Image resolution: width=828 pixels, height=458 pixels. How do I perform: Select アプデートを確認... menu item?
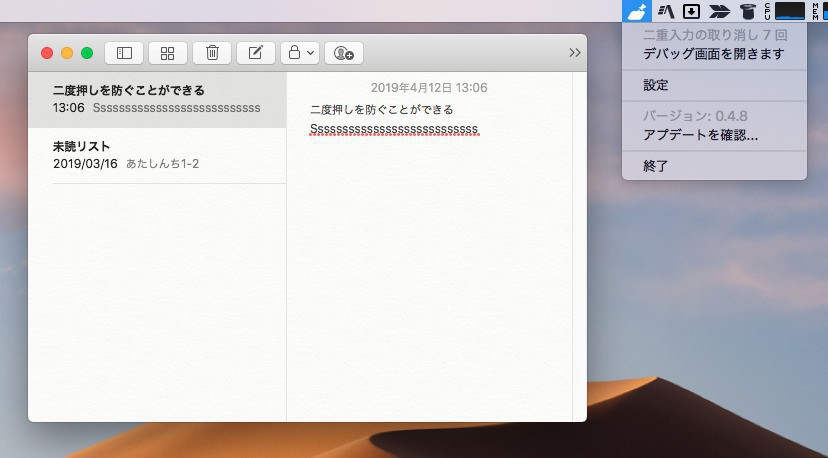tap(714, 135)
